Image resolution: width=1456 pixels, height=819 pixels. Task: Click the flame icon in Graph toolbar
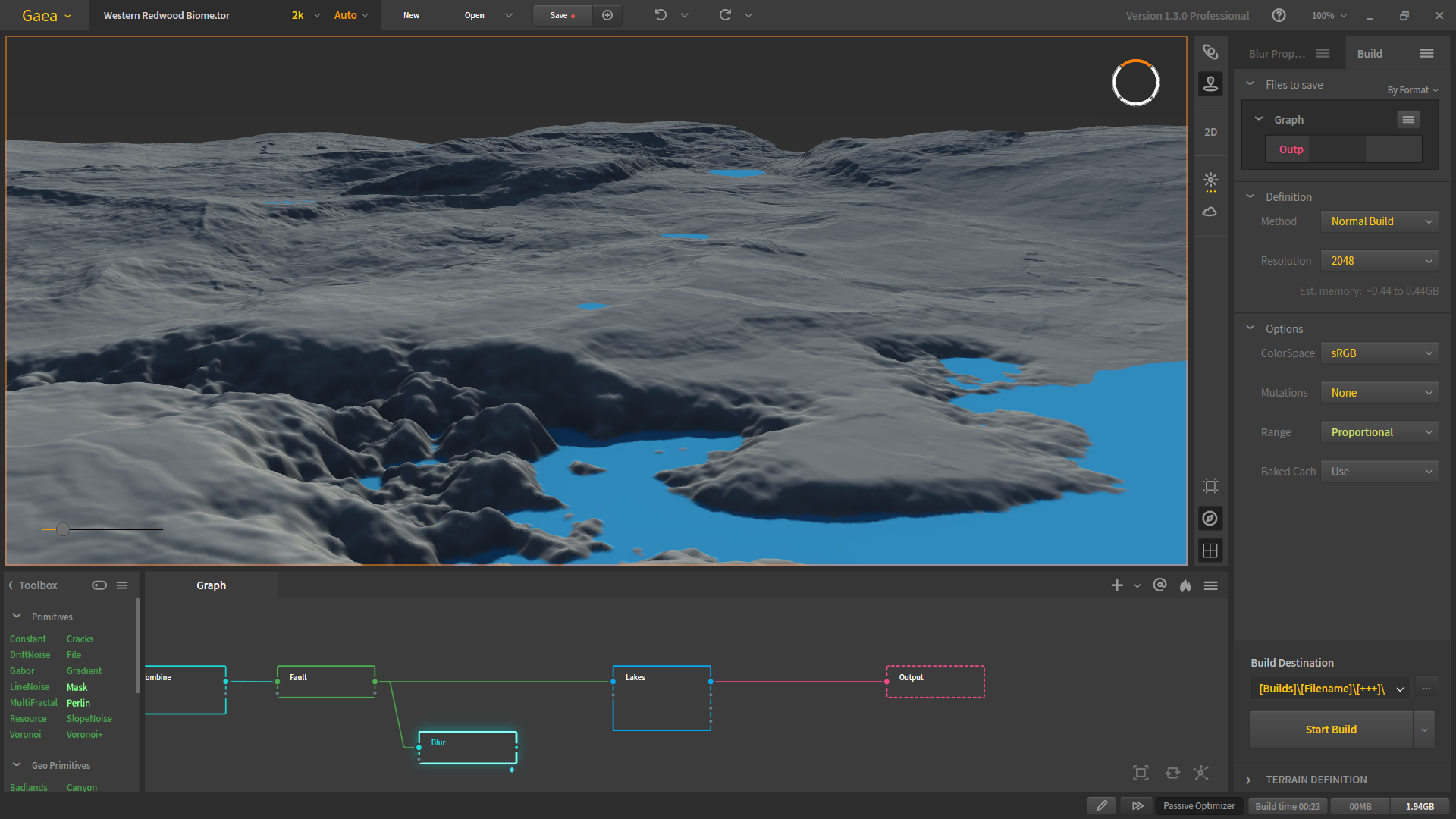click(1185, 585)
